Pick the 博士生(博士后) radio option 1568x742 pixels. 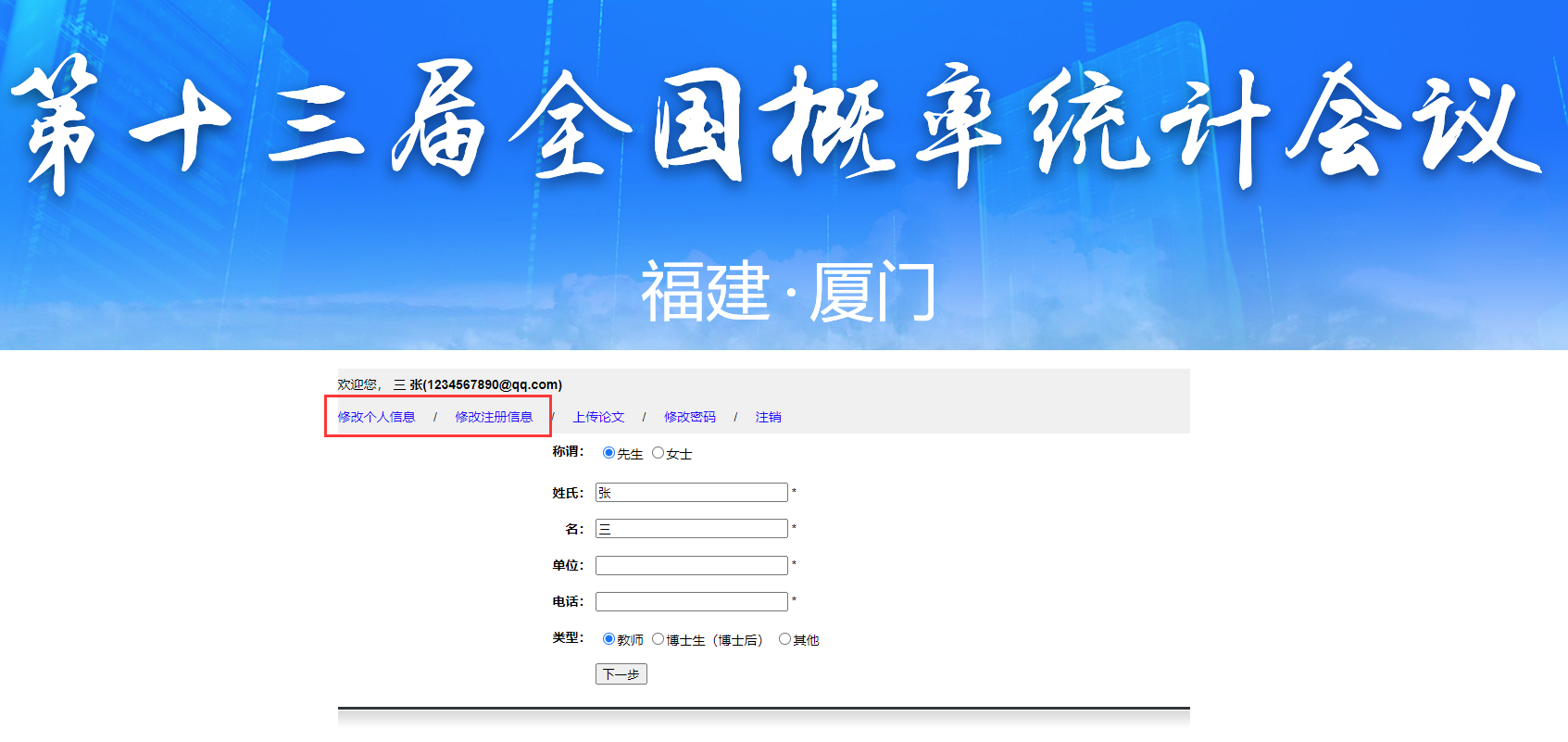point(659,639)
